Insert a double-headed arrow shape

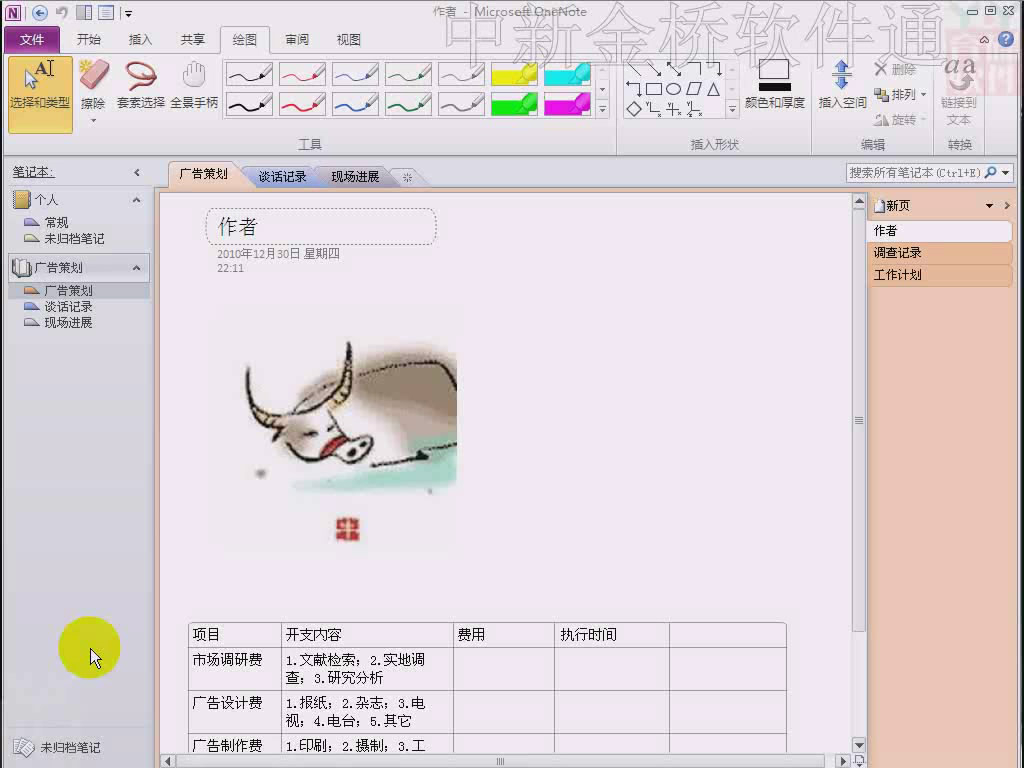(674, 69)
